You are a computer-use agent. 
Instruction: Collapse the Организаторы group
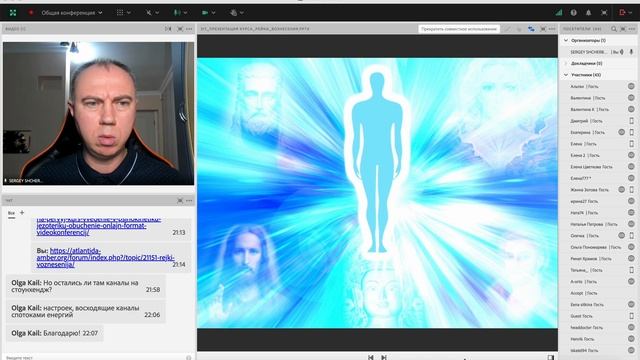pyautogui.click(x=566, y=40)
